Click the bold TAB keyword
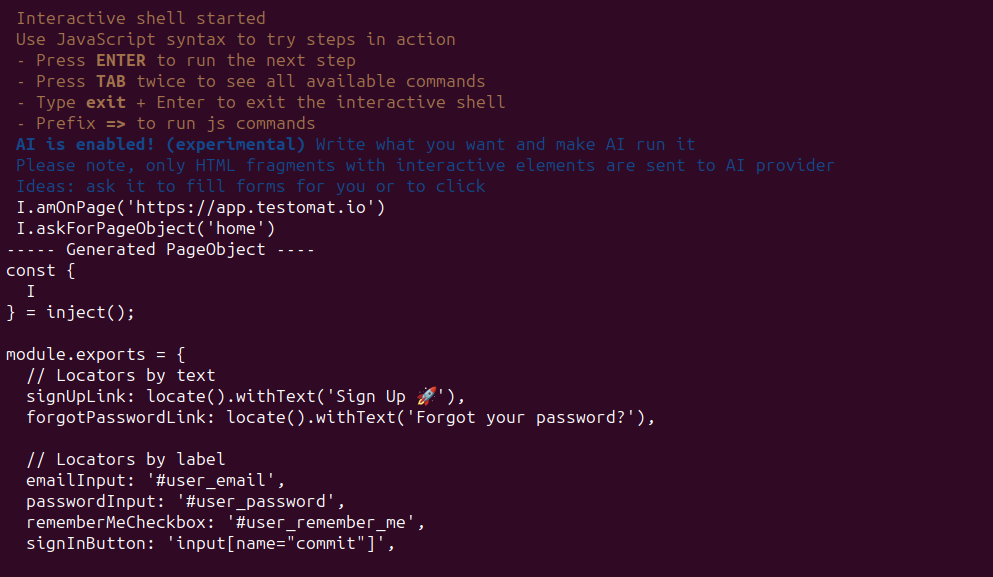 pyautogui.click(x=111, y=81)
